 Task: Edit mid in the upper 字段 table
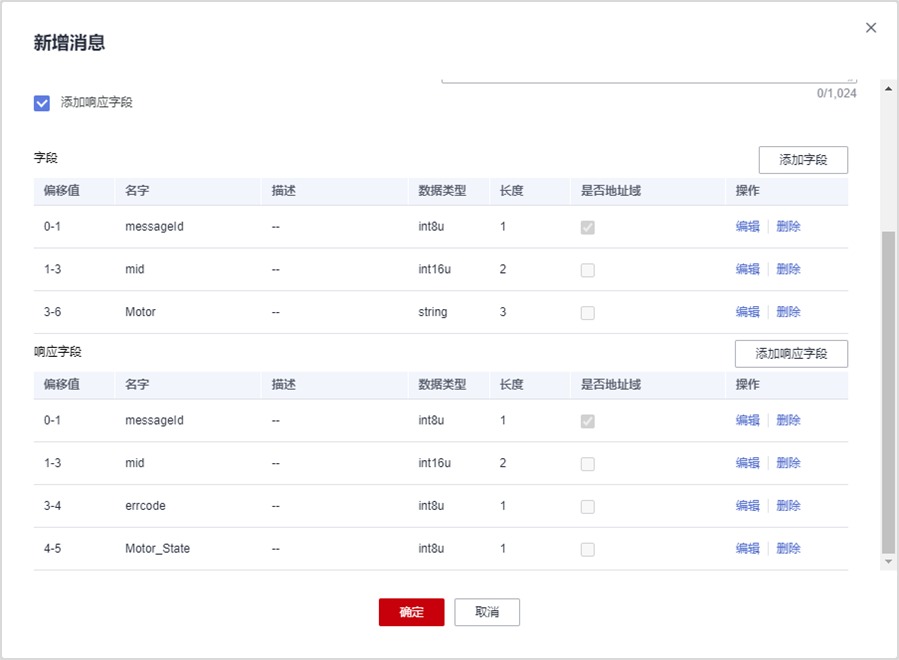pos(747,269)
